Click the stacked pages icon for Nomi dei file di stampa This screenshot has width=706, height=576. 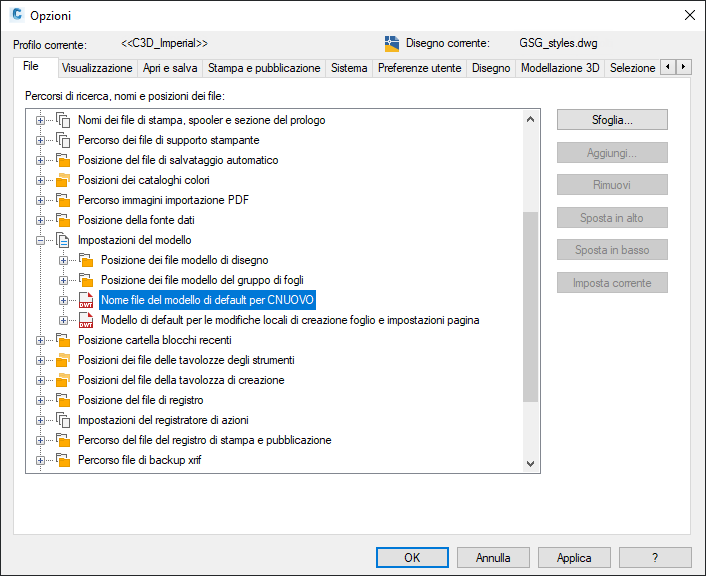[x=63, y=120]
